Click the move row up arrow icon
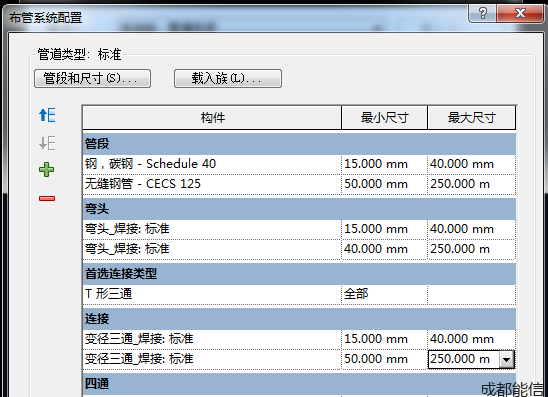Screen dimensions: 548x397 47,115
